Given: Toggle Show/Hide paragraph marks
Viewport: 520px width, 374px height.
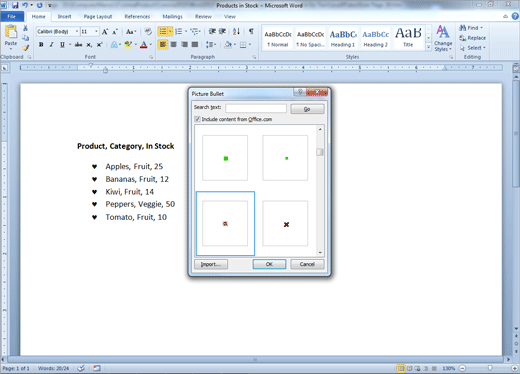Looking at the screenshot, I should [x=251, y=32].
